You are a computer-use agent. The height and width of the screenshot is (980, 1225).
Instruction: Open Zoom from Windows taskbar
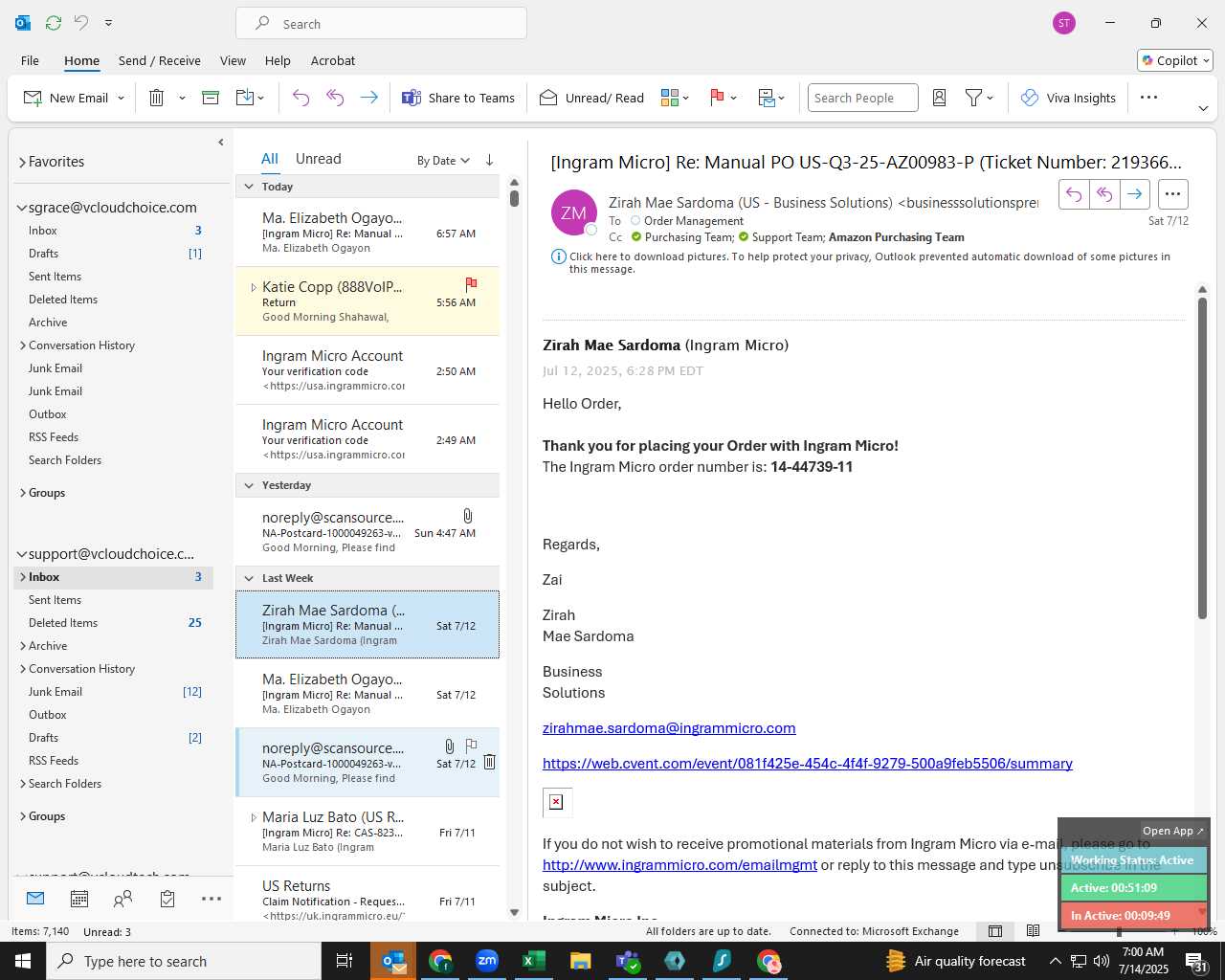click(487, 961)
